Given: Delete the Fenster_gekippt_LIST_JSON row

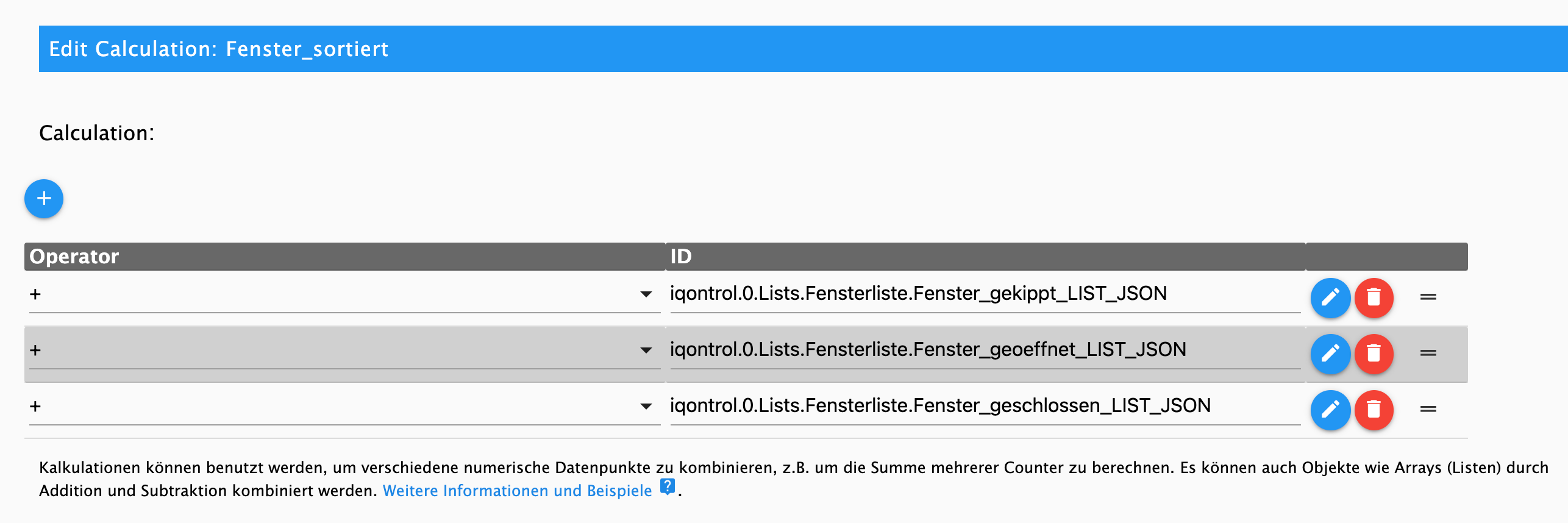Looking at the screenshot, I should [x=1374, y=297].
